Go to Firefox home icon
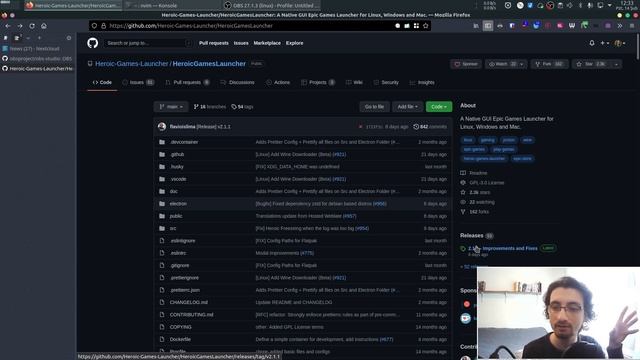The image size is (640, 360). point(44,26)
